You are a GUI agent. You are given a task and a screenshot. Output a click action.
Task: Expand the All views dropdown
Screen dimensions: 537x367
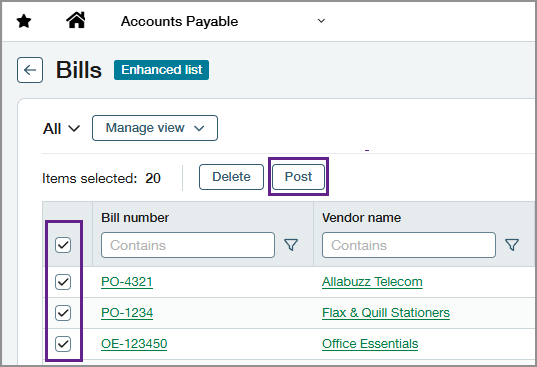click(61, 129)
